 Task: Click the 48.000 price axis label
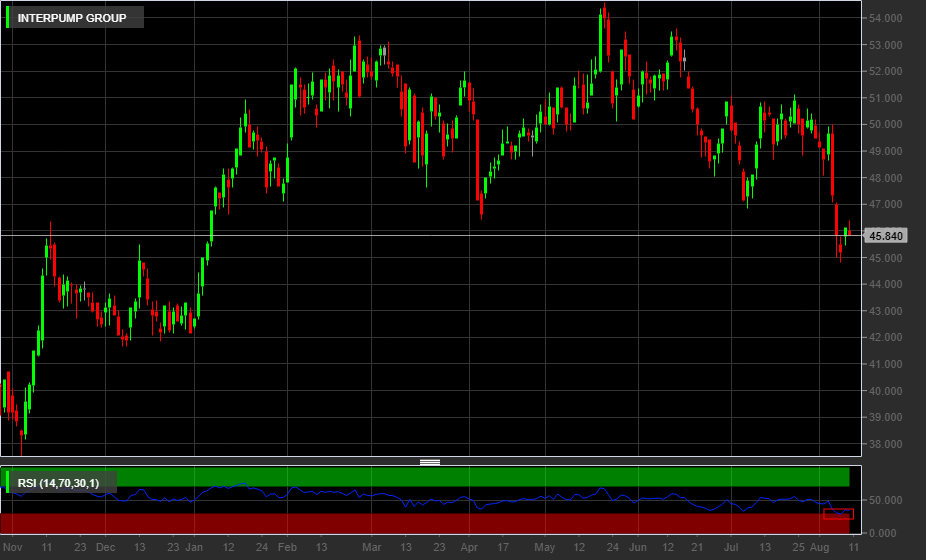click(885, 178)
